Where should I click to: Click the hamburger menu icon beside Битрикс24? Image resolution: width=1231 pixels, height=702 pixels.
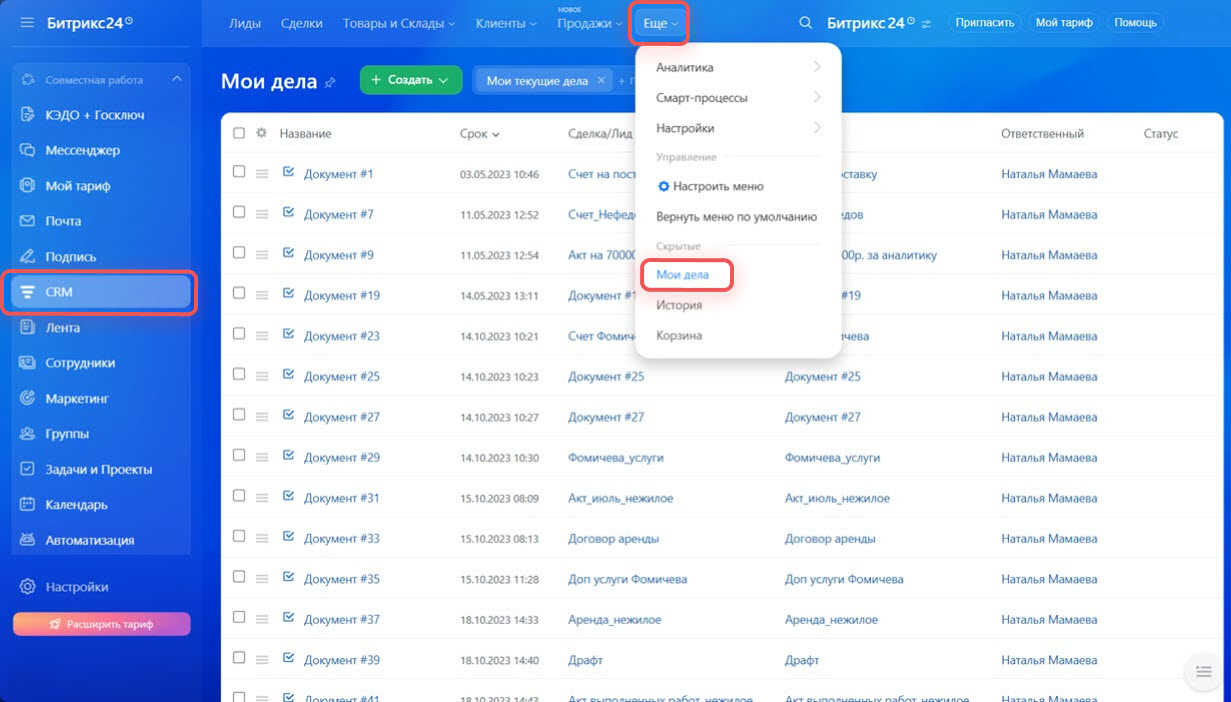click(x=27, y=23)
